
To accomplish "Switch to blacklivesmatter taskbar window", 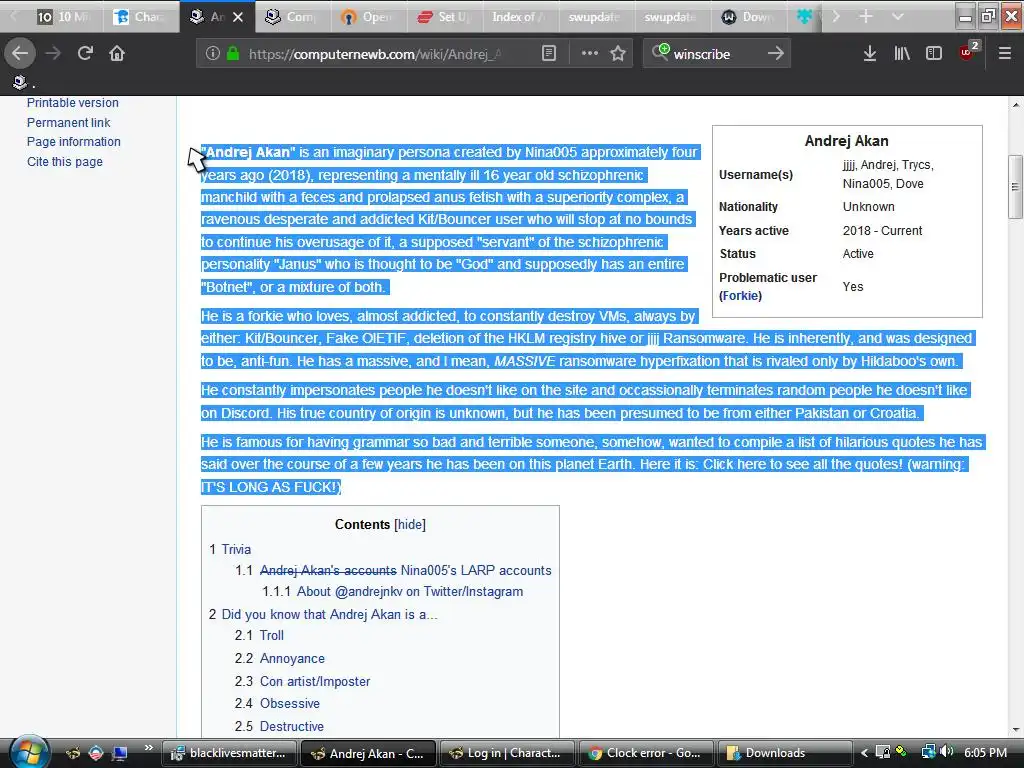I will coord(229,753).
